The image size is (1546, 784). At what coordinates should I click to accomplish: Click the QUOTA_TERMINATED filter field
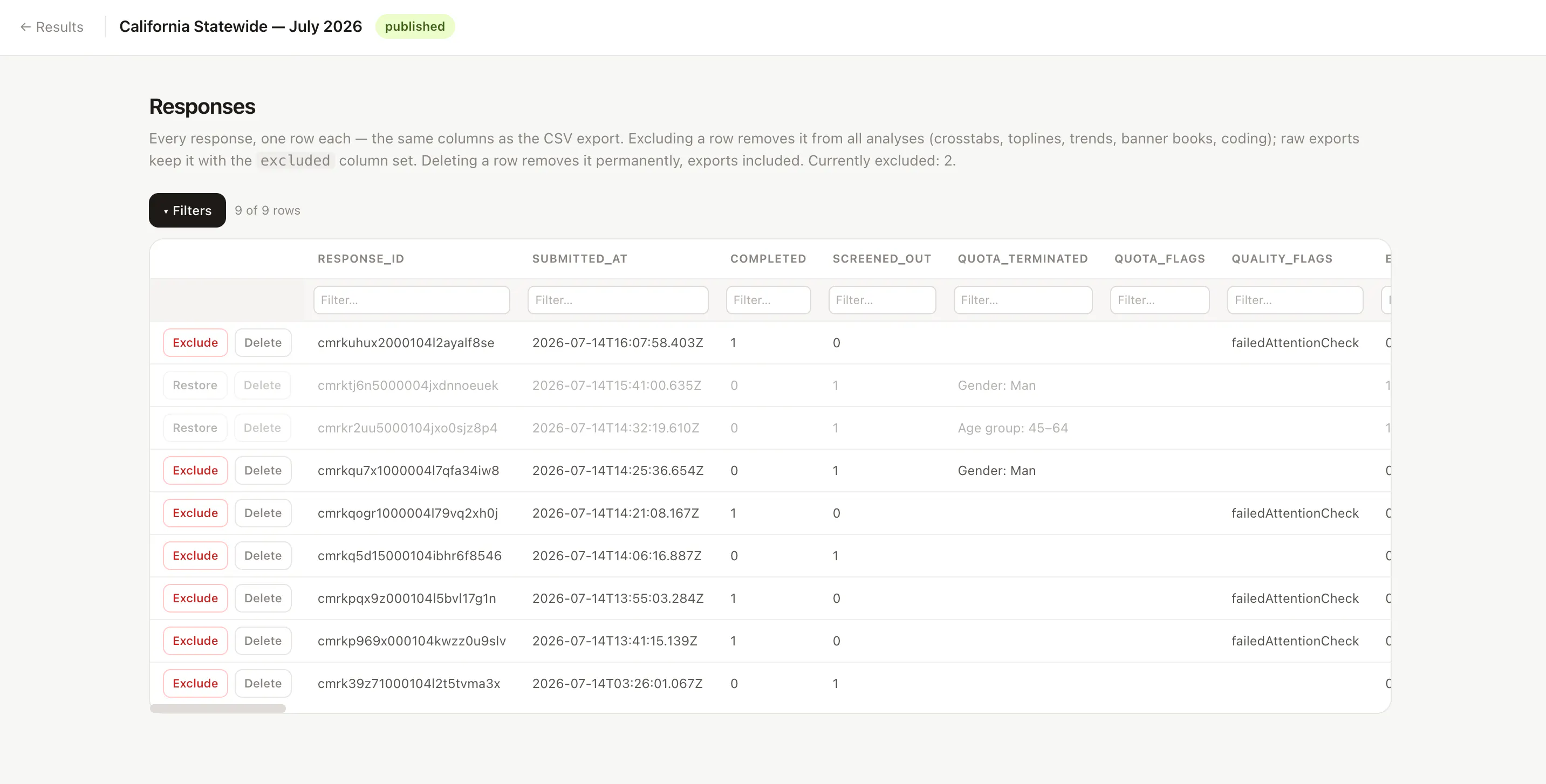[x=1023, y=300]
